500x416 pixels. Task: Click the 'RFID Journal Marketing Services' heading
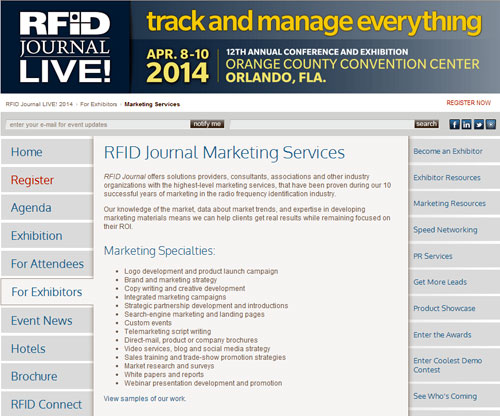pos(224,153)
